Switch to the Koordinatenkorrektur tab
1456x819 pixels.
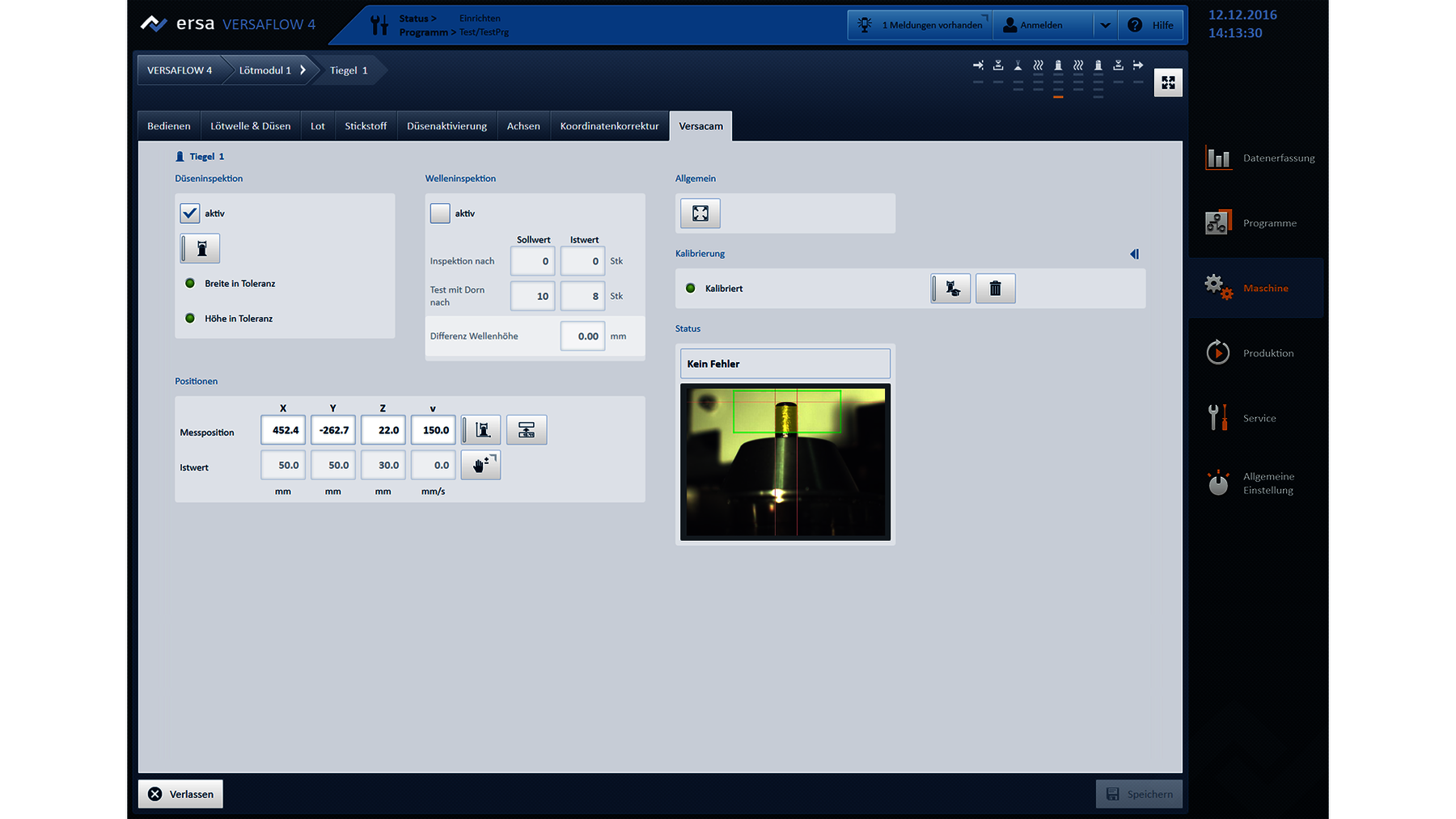click(x=609, y=126)
